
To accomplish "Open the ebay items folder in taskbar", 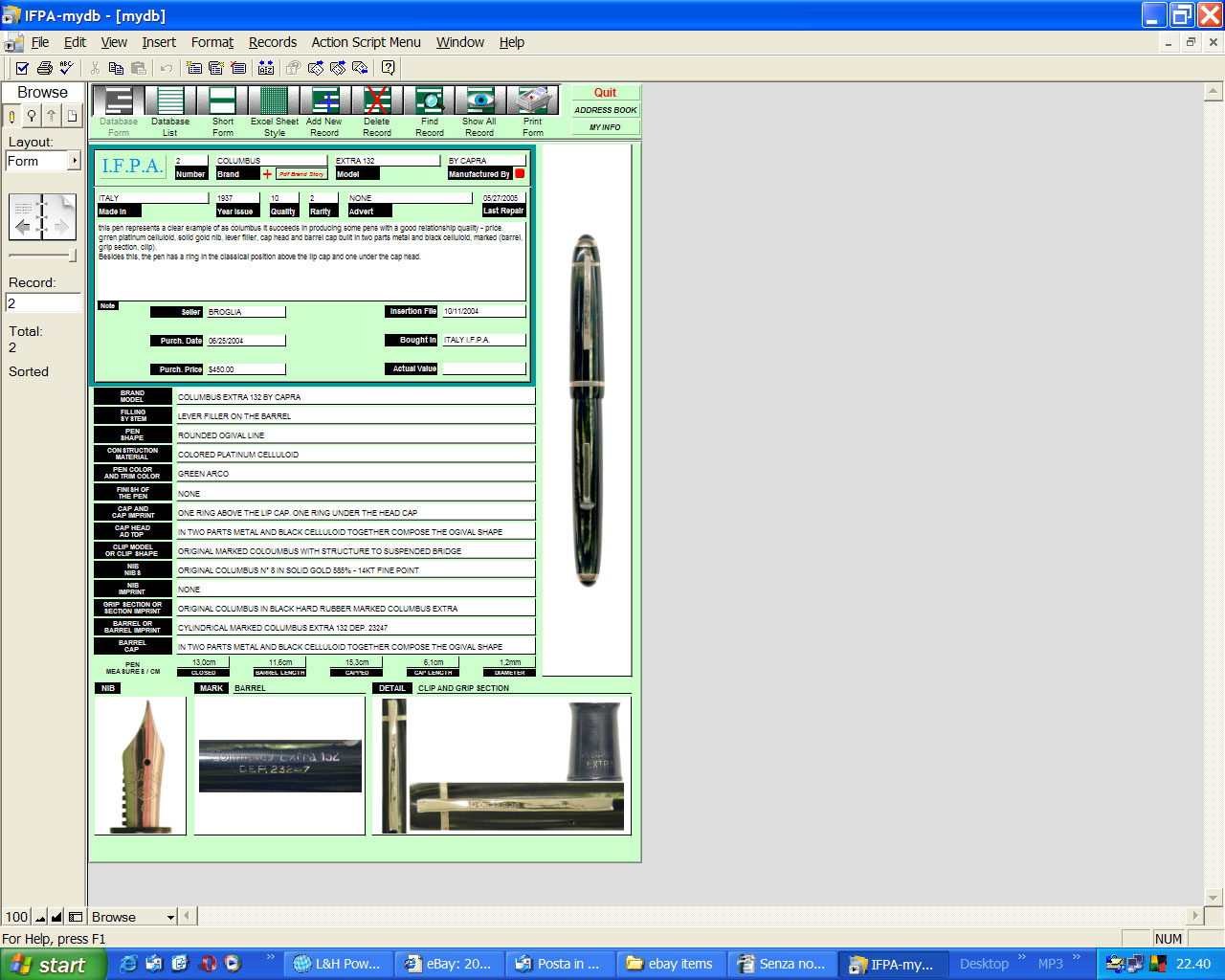I will pyautogui.click(x=673, y=964).
